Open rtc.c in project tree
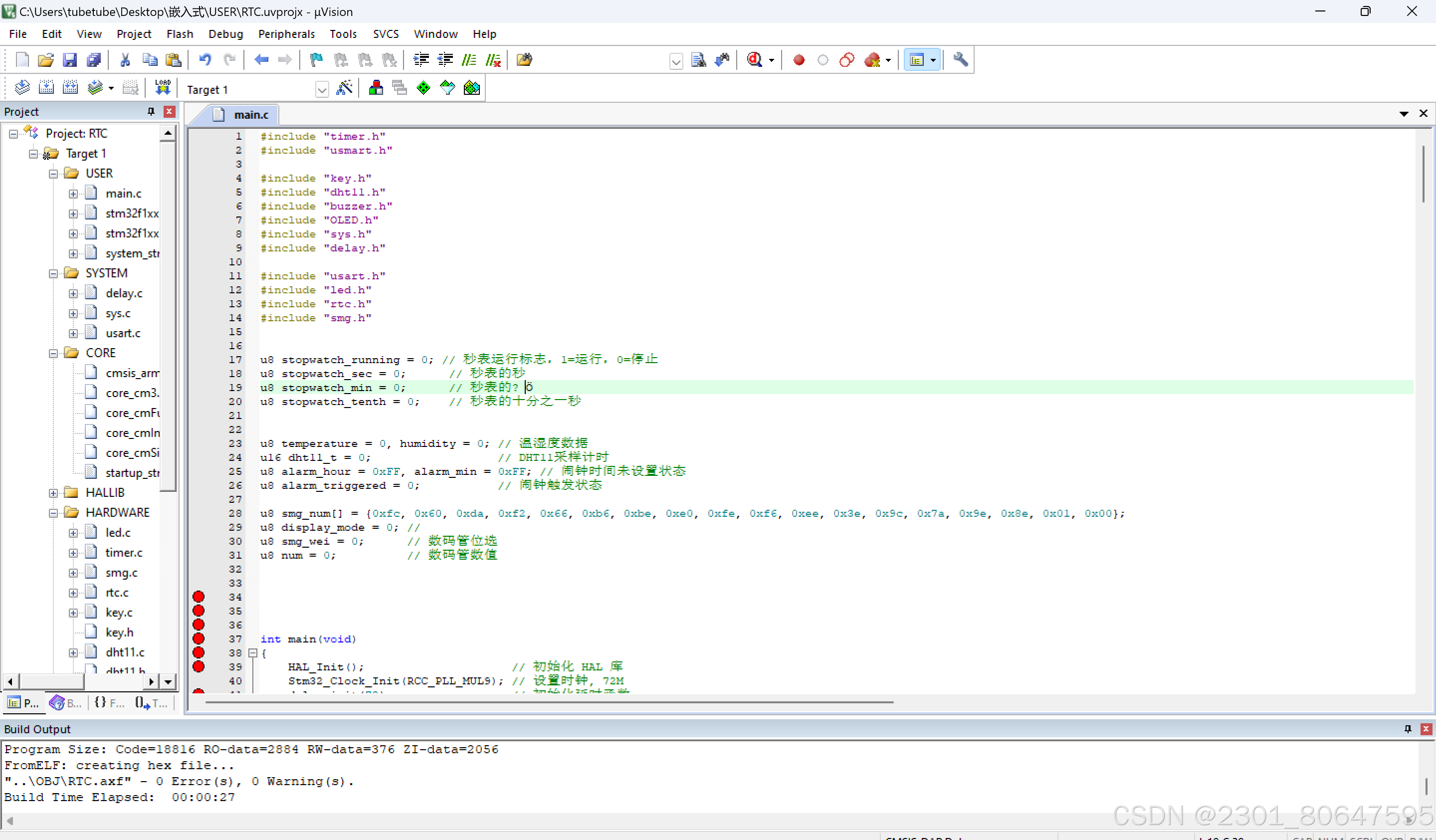This screenshot has height=840, width=1436. coord(117,592)
